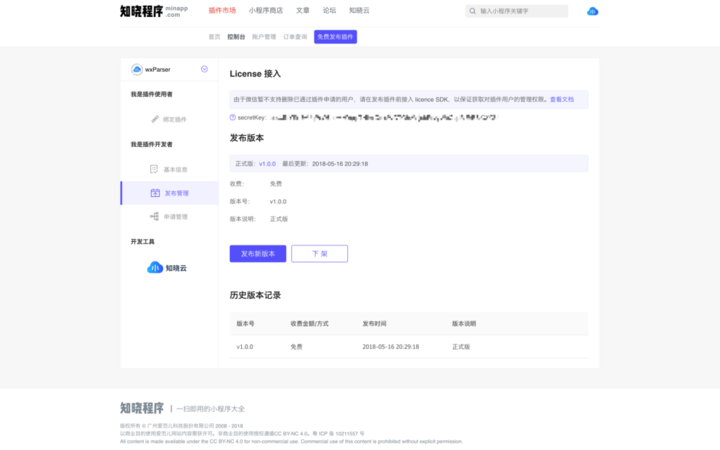720x450 pixels.
Task: Expand the wxParser plugin dropdown arrow
Action: click(x=204, y=69)
